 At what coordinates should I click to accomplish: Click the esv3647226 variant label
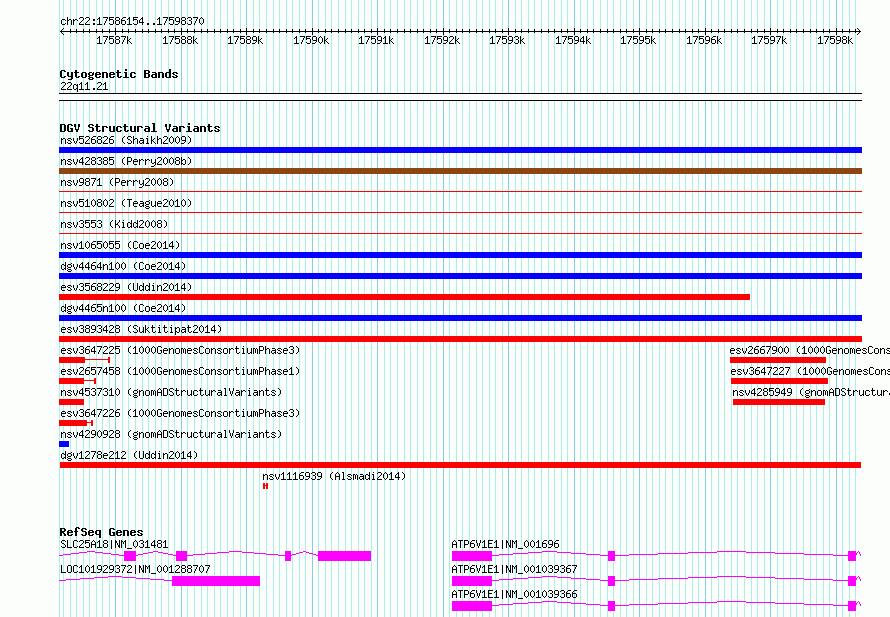coord(180,413)
